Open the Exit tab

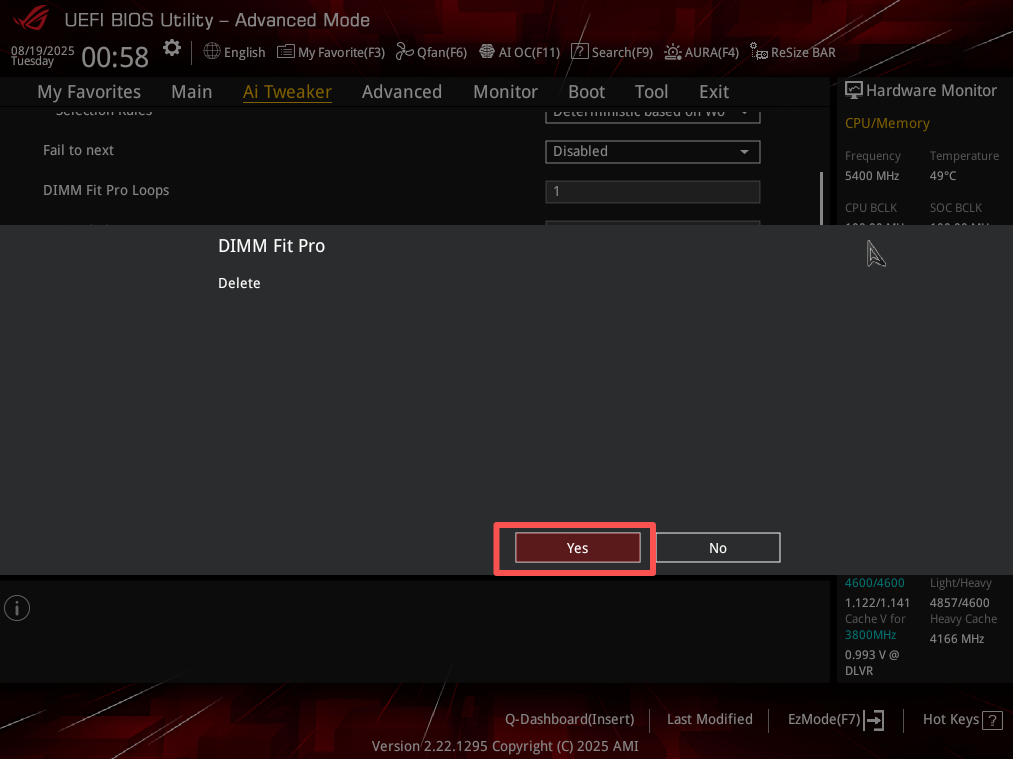[x=714, y=92]
